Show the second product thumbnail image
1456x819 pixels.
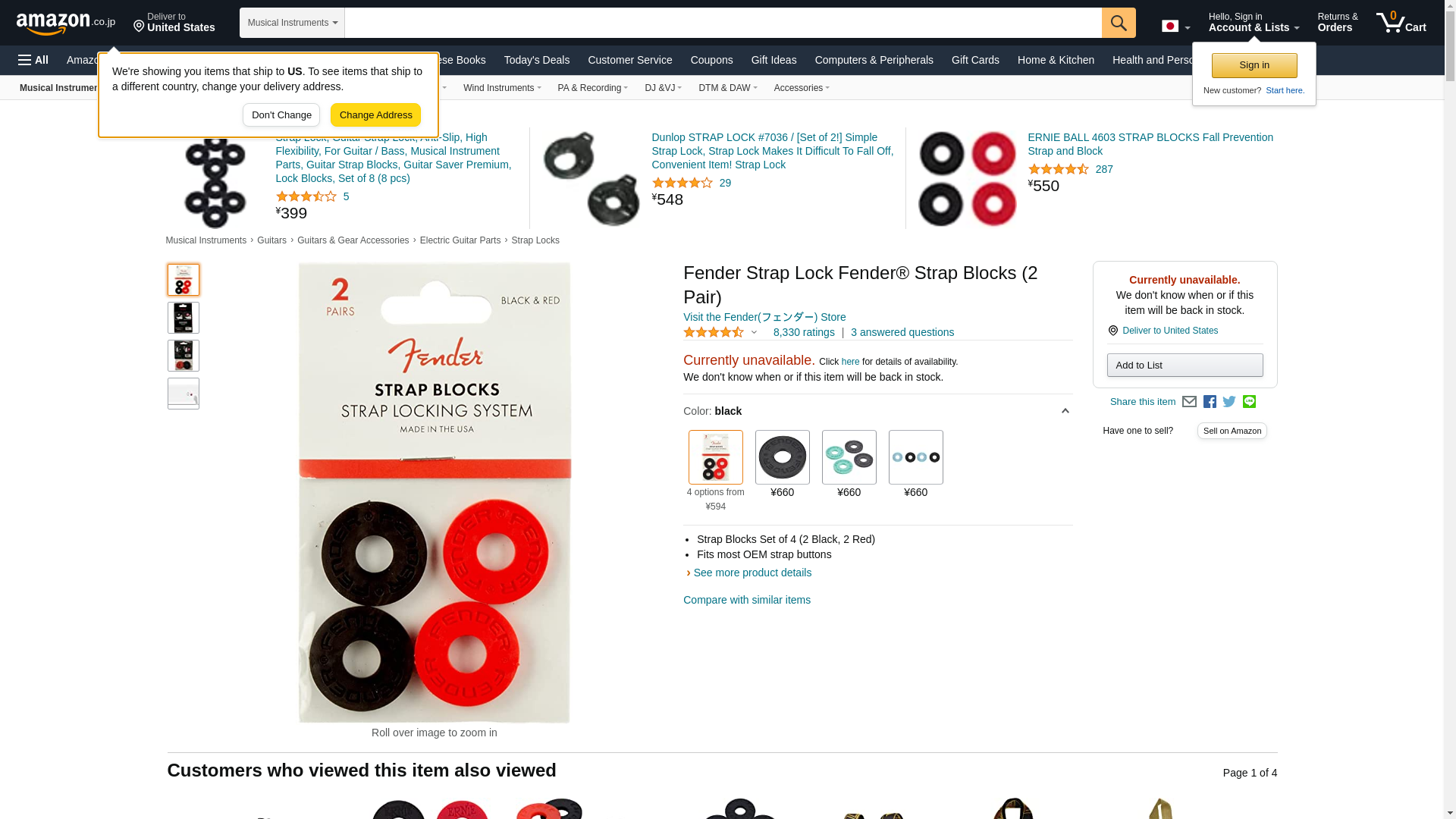tap(183, 318)
